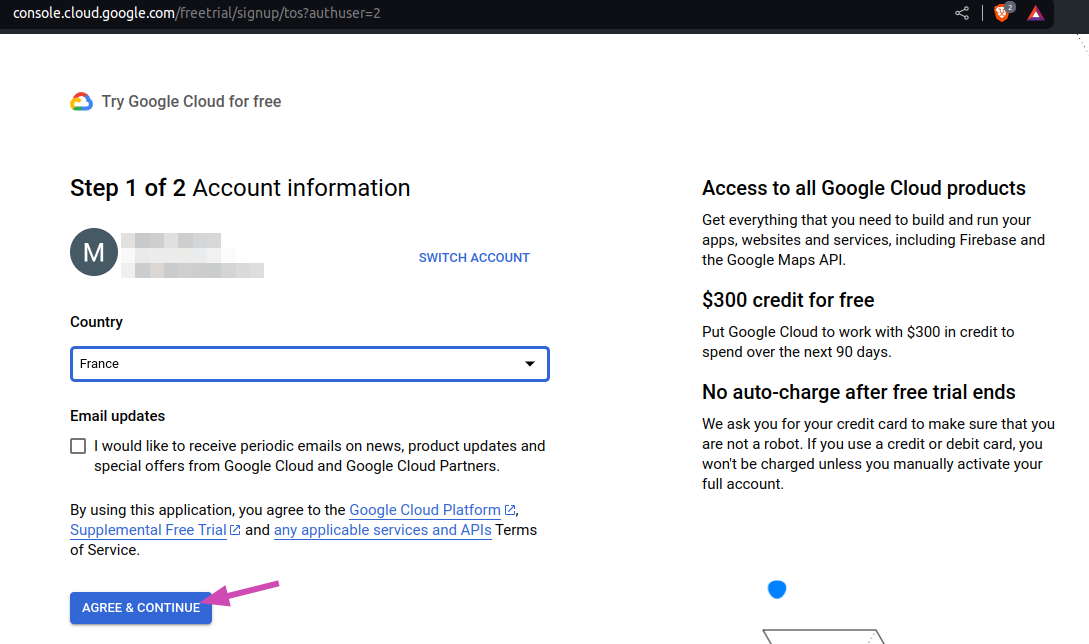Click 'Access to all Google Cloud products' heading
Image resolution: width=1089 pixels, height=644 pixels.
[864, 188]
